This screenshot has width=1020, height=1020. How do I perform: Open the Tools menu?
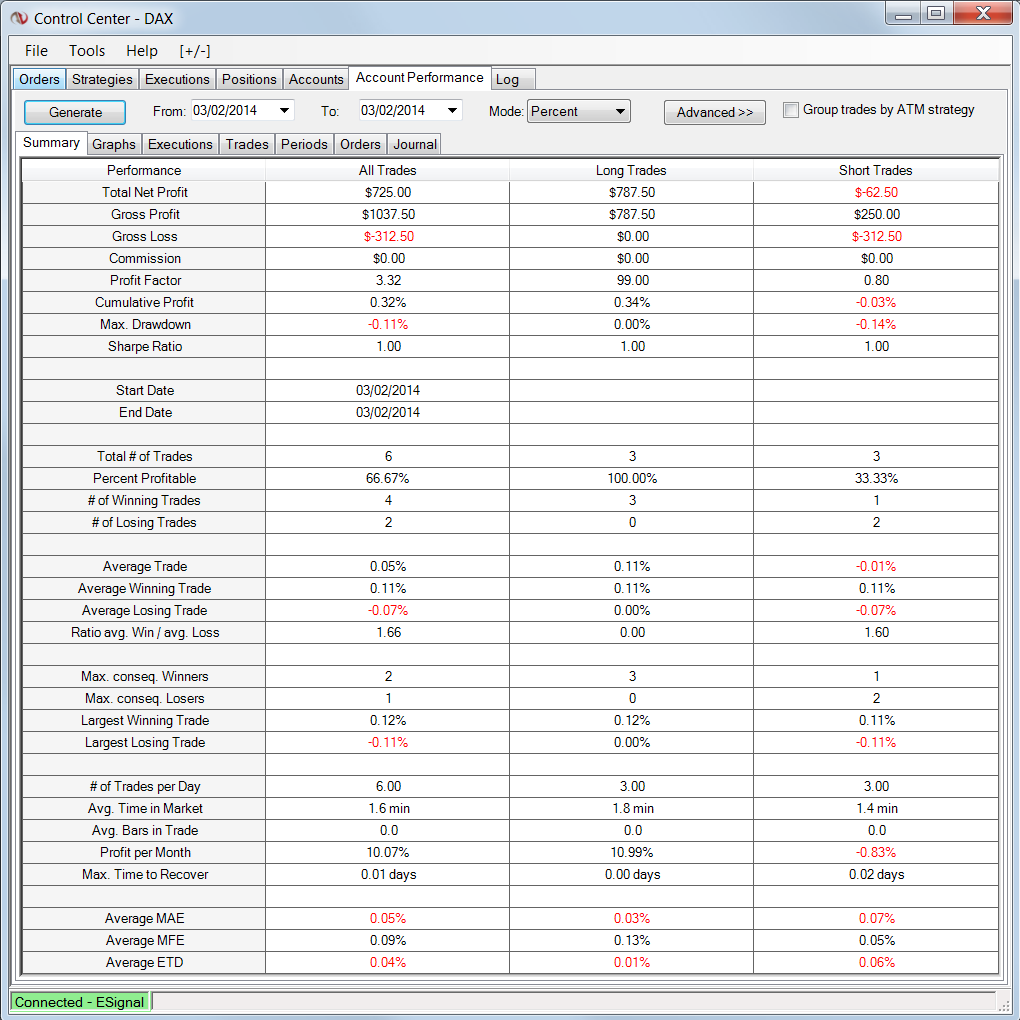(87, 51)
